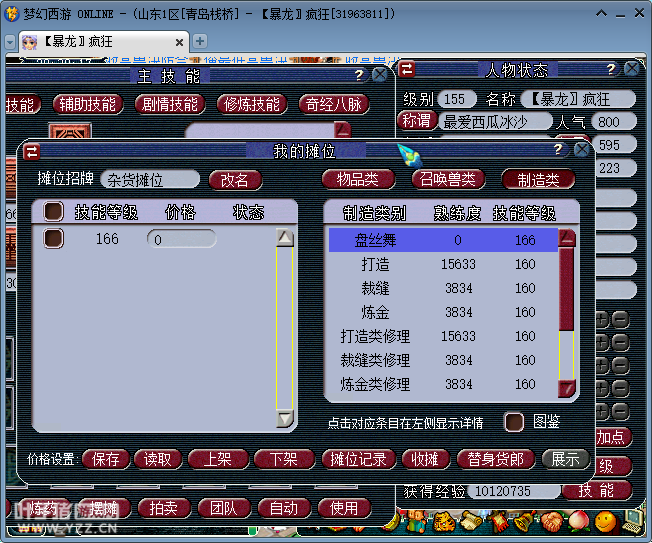Open the 奇经八脉 skills tab

334,104
